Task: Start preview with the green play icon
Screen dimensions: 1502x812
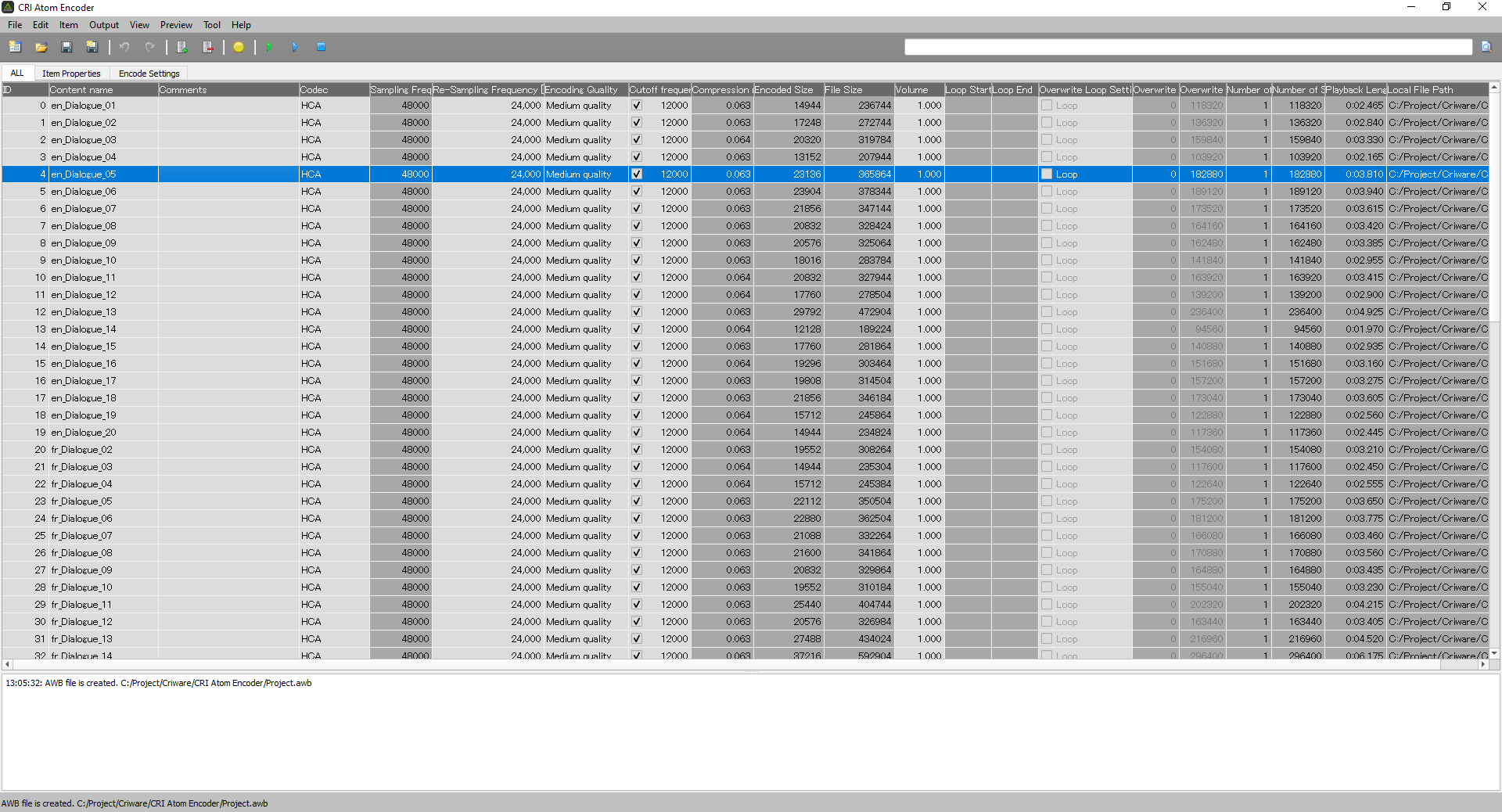Action: tap(269, 47)
